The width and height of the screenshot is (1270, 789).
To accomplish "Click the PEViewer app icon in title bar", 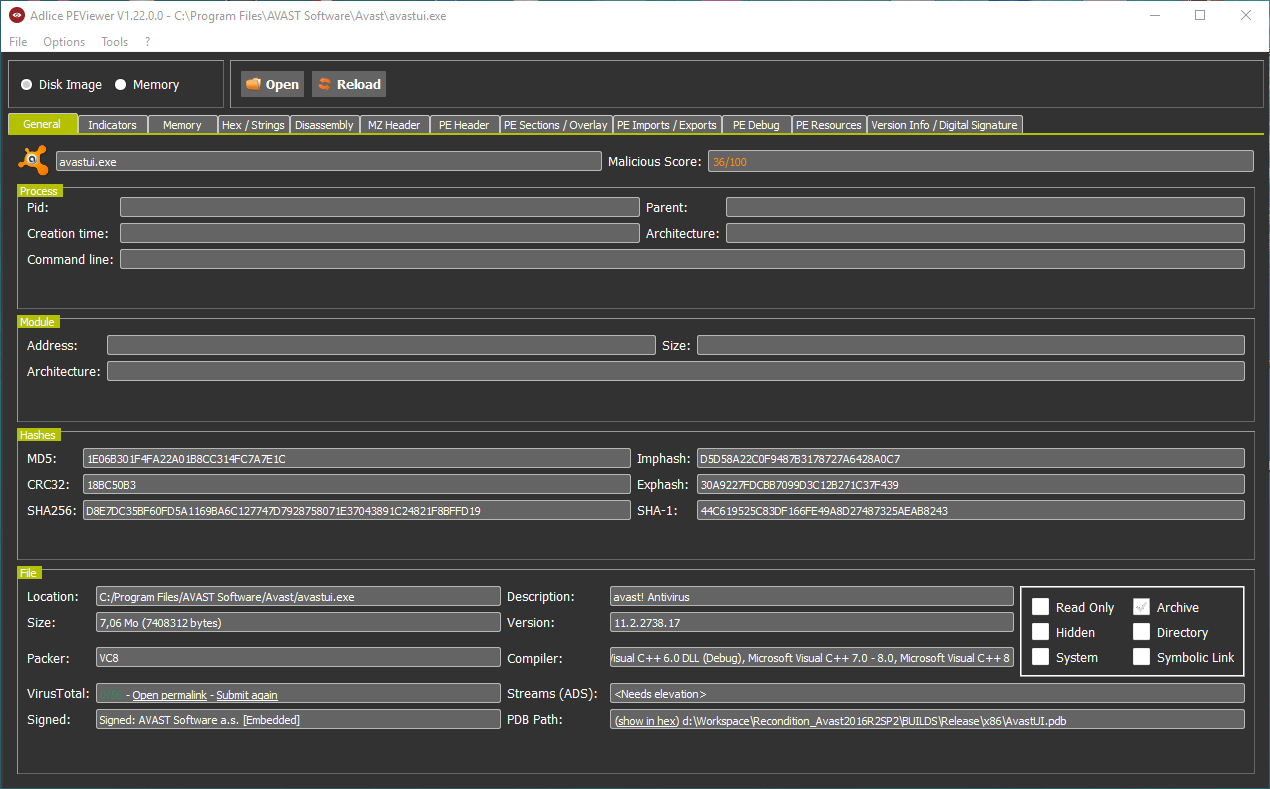I will coord(17,16).
